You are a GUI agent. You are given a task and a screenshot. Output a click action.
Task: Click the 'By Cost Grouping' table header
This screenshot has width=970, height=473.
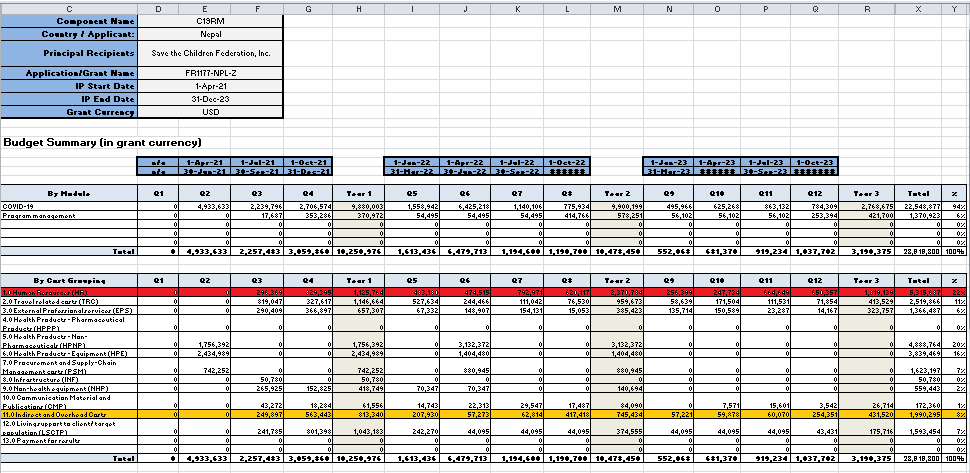pos(68,280)
